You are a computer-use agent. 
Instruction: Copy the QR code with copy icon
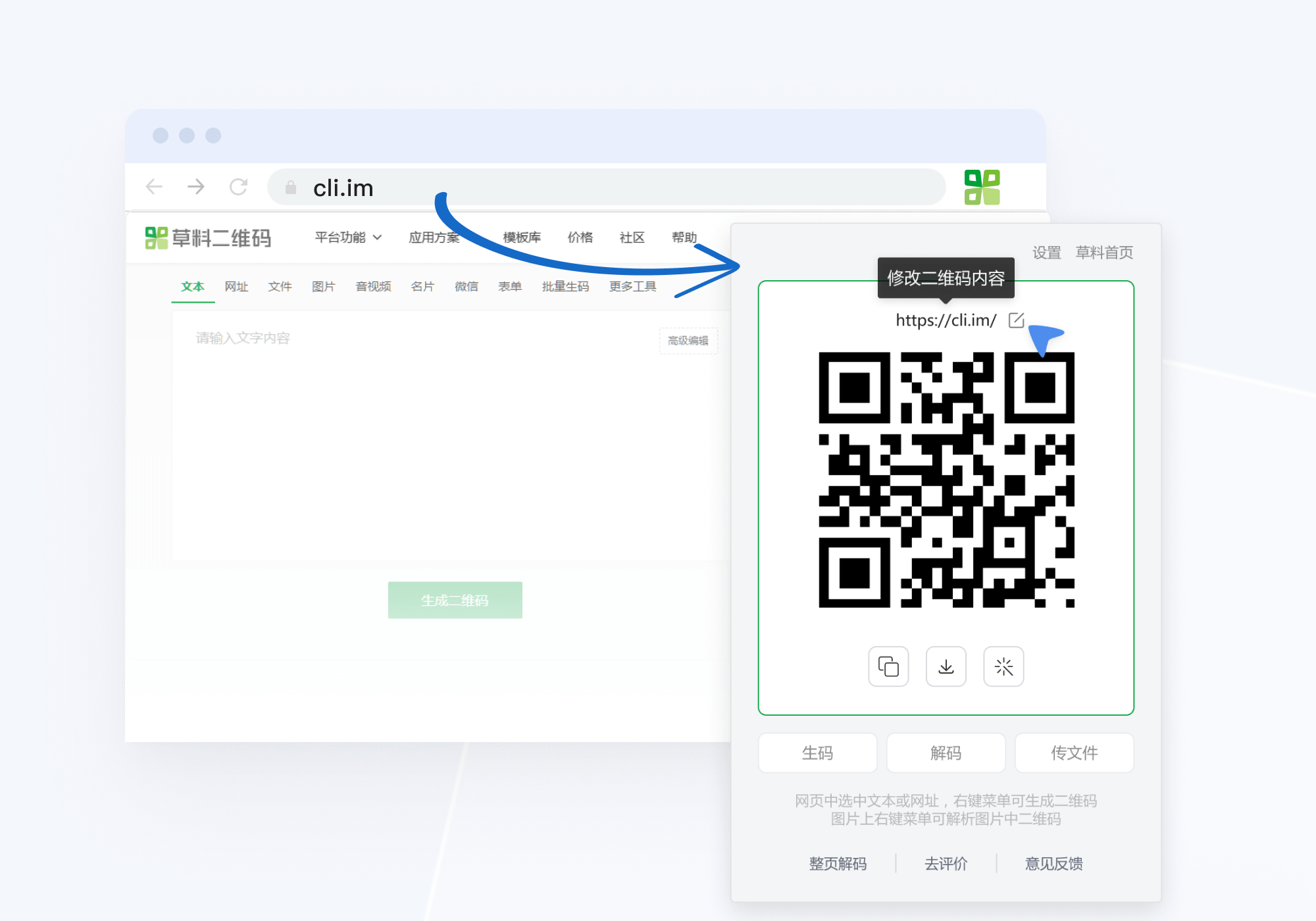tap(888, 666)
